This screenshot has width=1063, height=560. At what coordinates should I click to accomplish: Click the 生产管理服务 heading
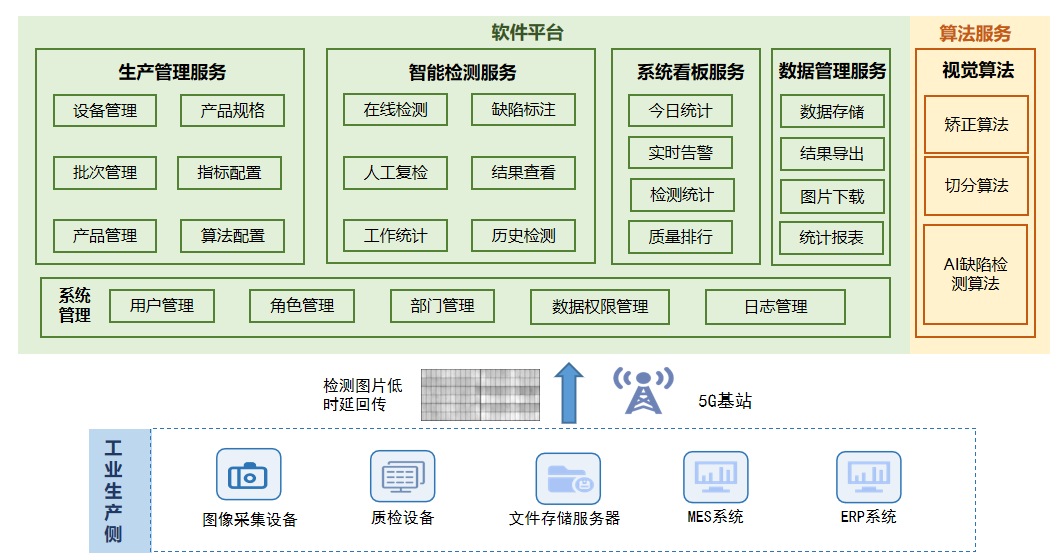[172, 72]
